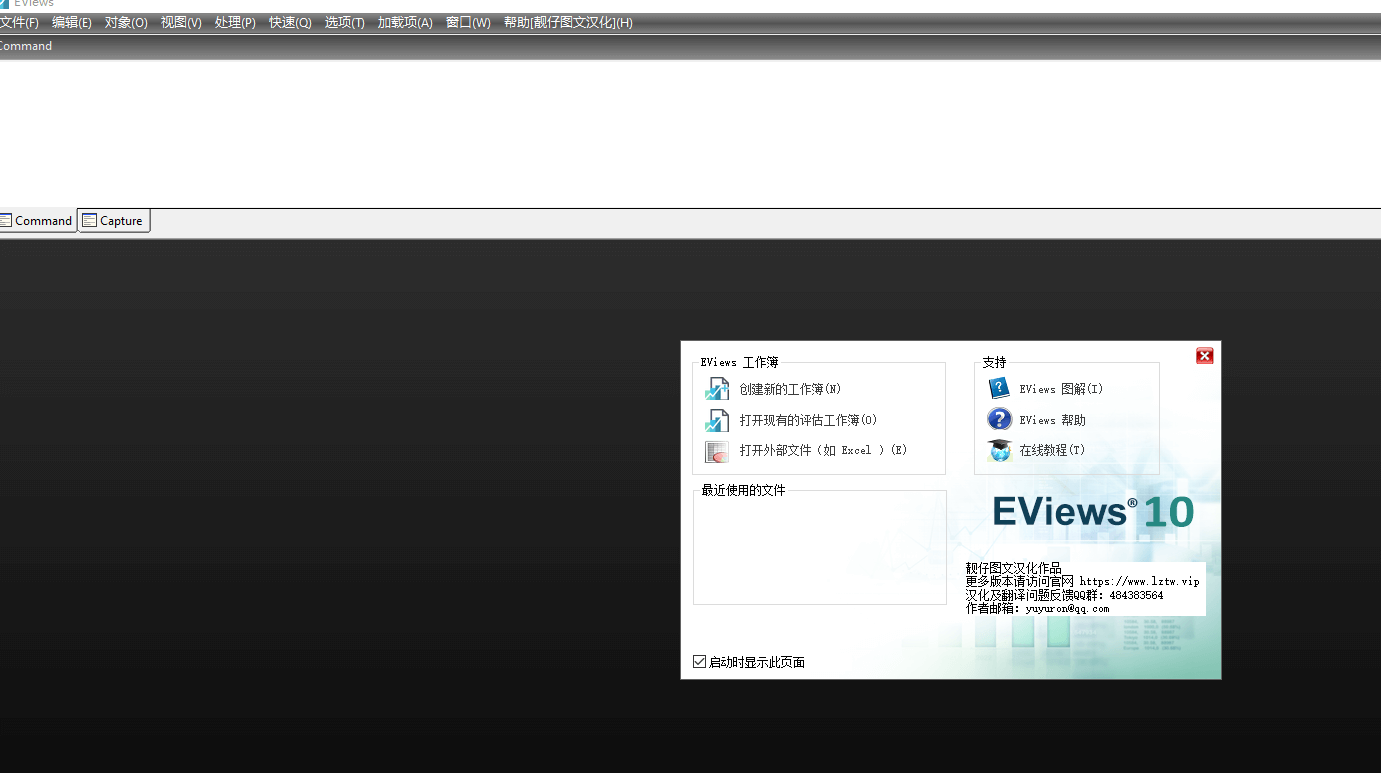Select 打开外部文件（如 Excel）(E) link
Screen dimensions: 1381x773
click(823, 451)
